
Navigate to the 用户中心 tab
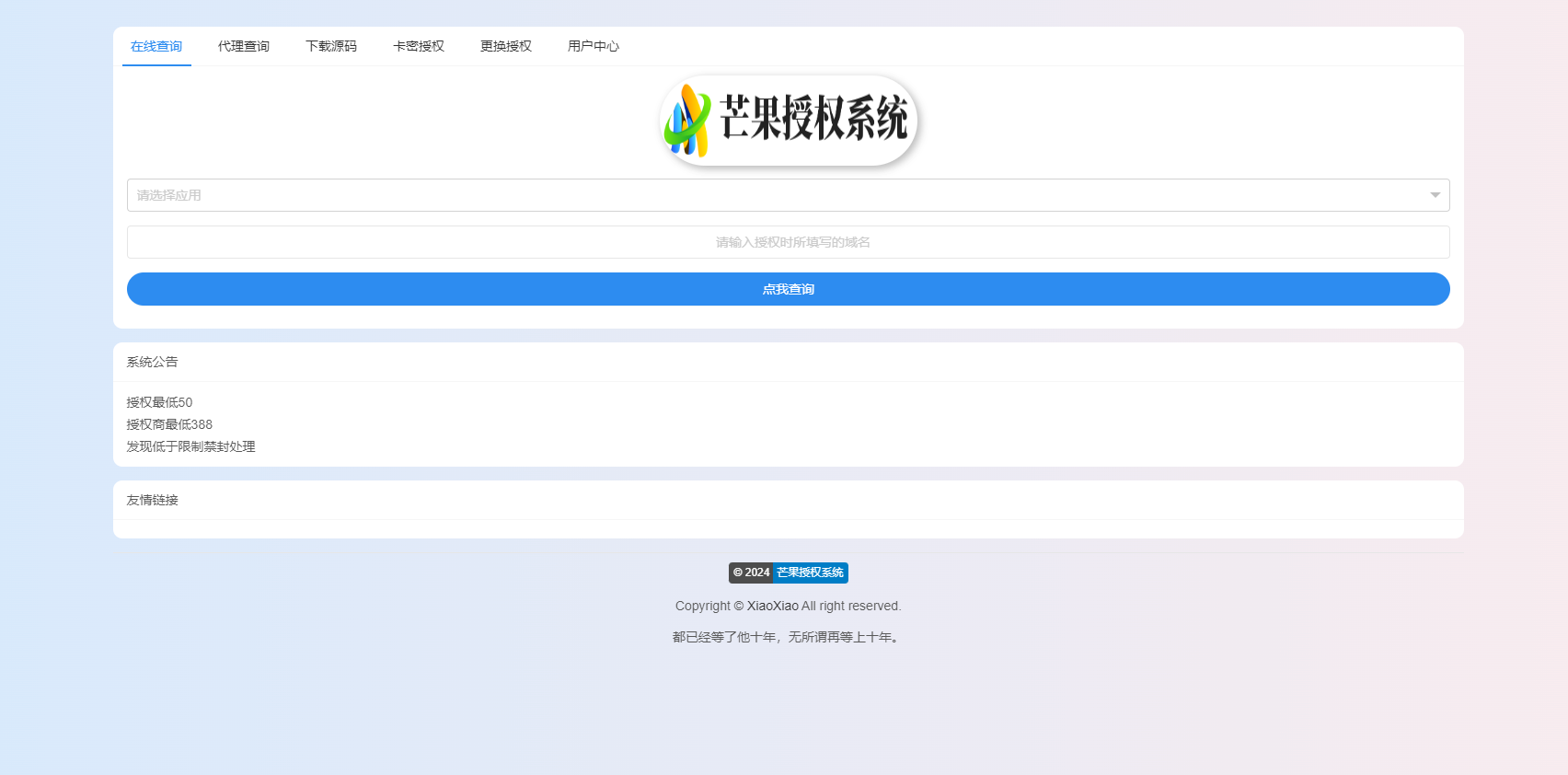point(594,46)
